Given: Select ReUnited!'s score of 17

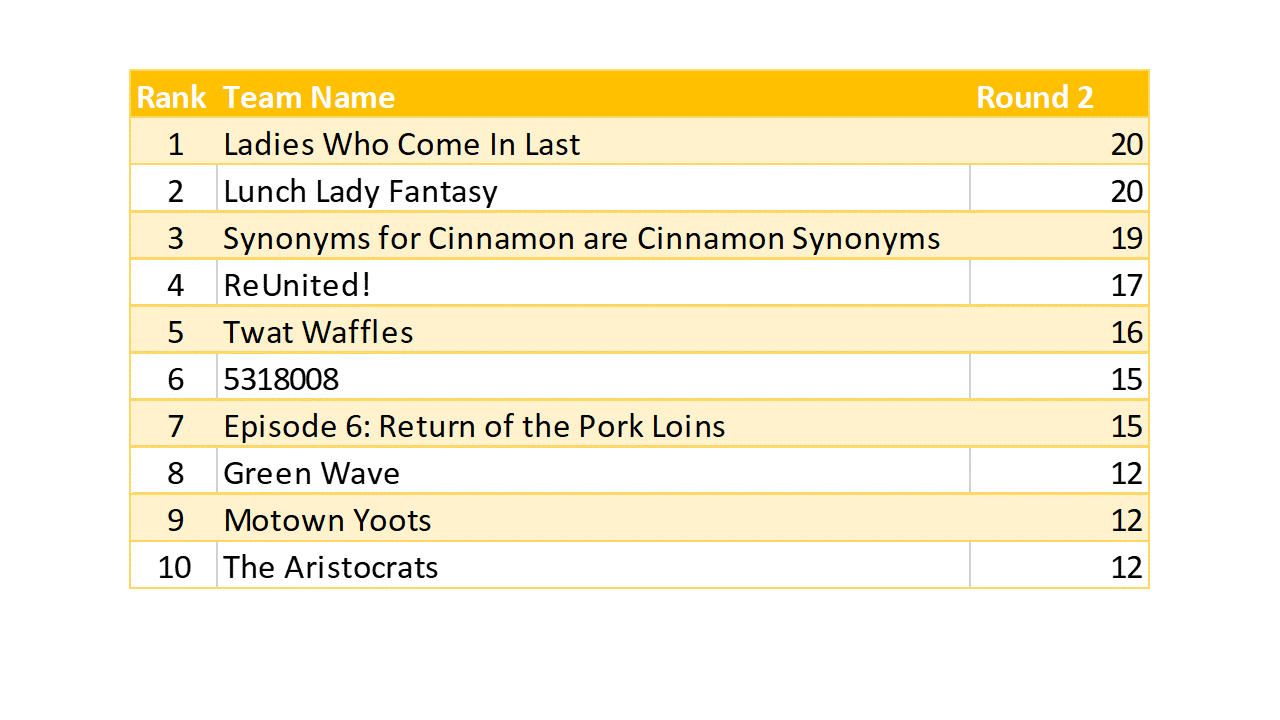Looking at the screenshot, I should tap(1126, 285).
